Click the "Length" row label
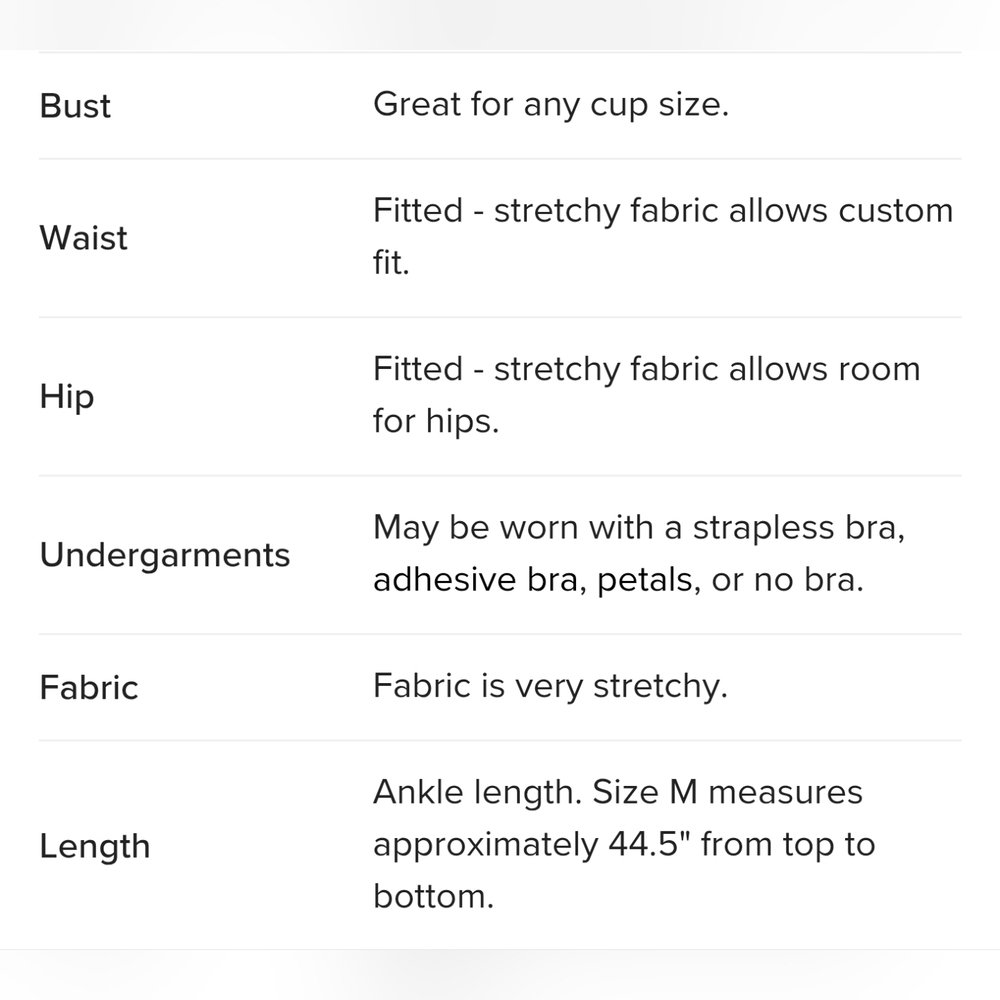This screenshot has height=1000, width=1000. [x=95, y=846]
